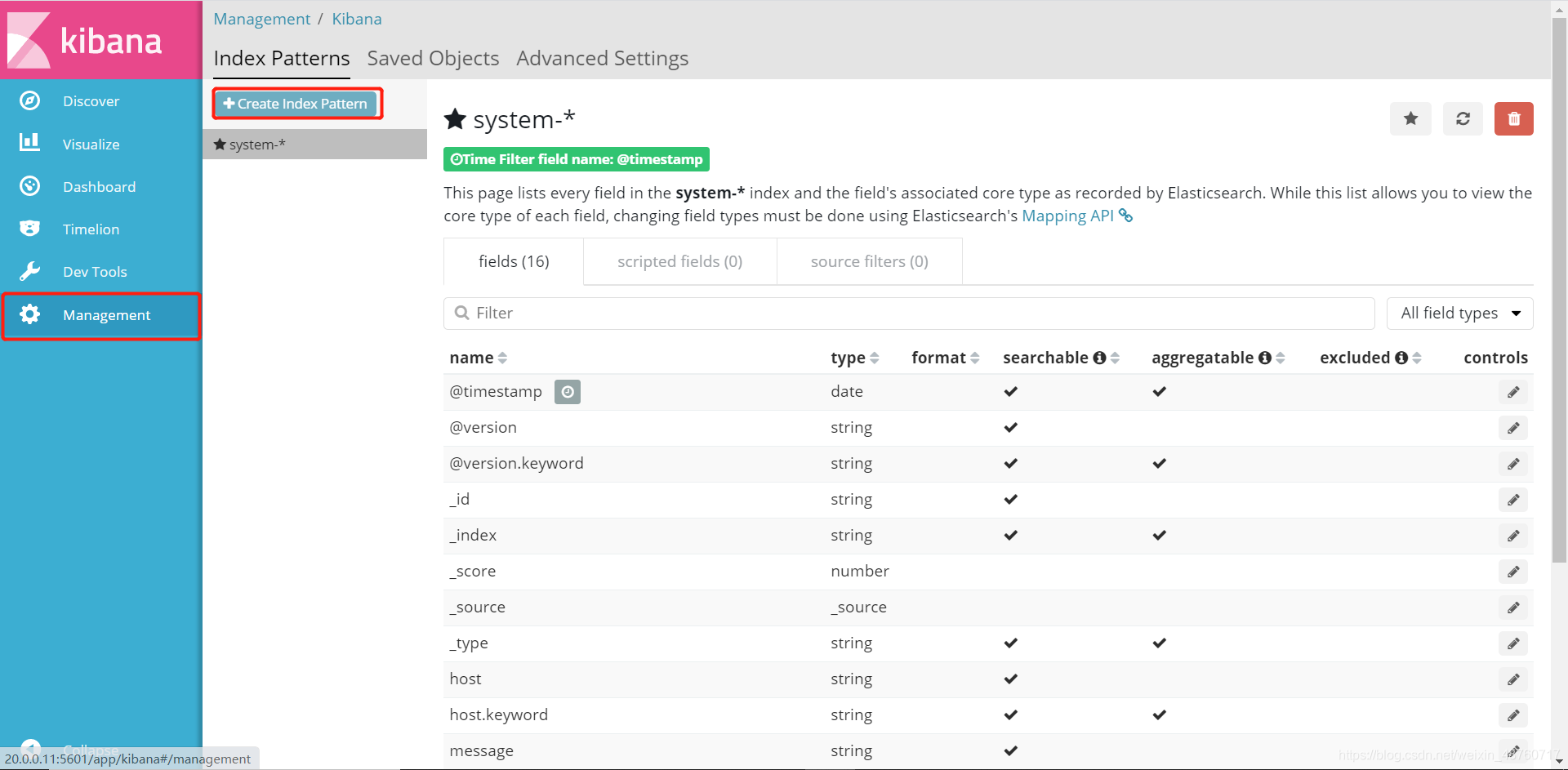The height and width of the screenshot is (770, 1568).
Task: Delete index pattern with red trash button
Action: (x=1514, y=118)
